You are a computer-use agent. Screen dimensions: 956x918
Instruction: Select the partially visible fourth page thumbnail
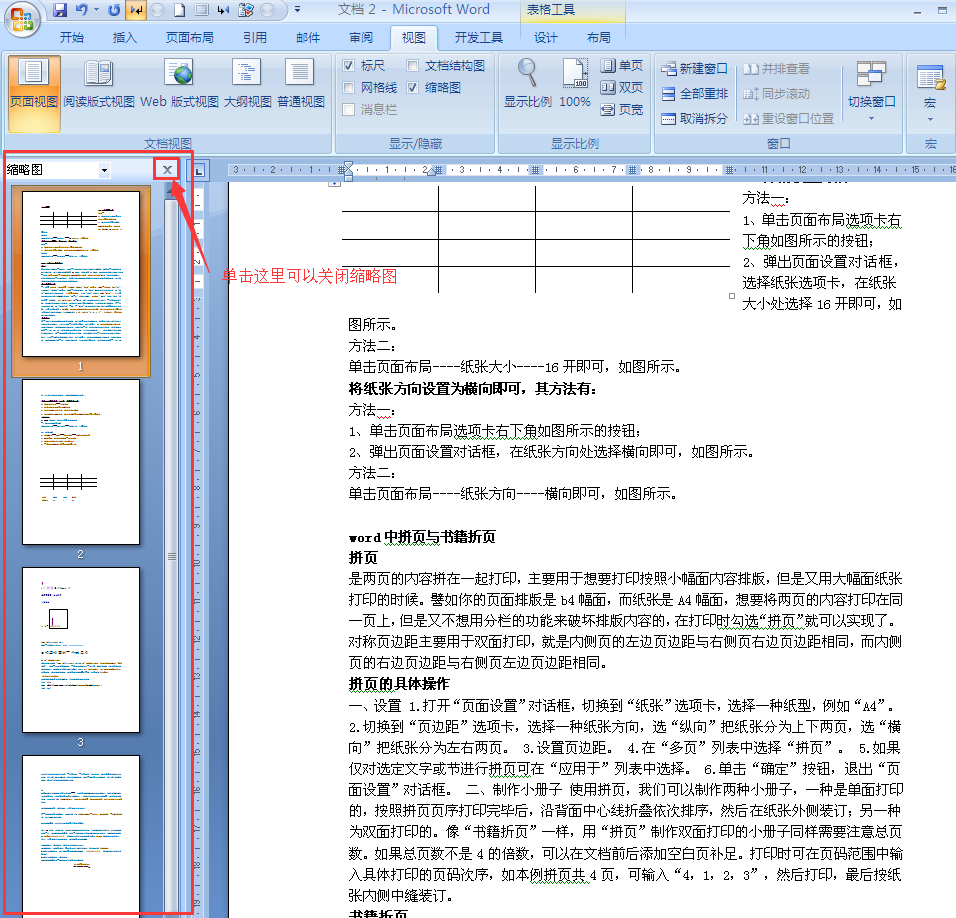click(x=81, y=836)
